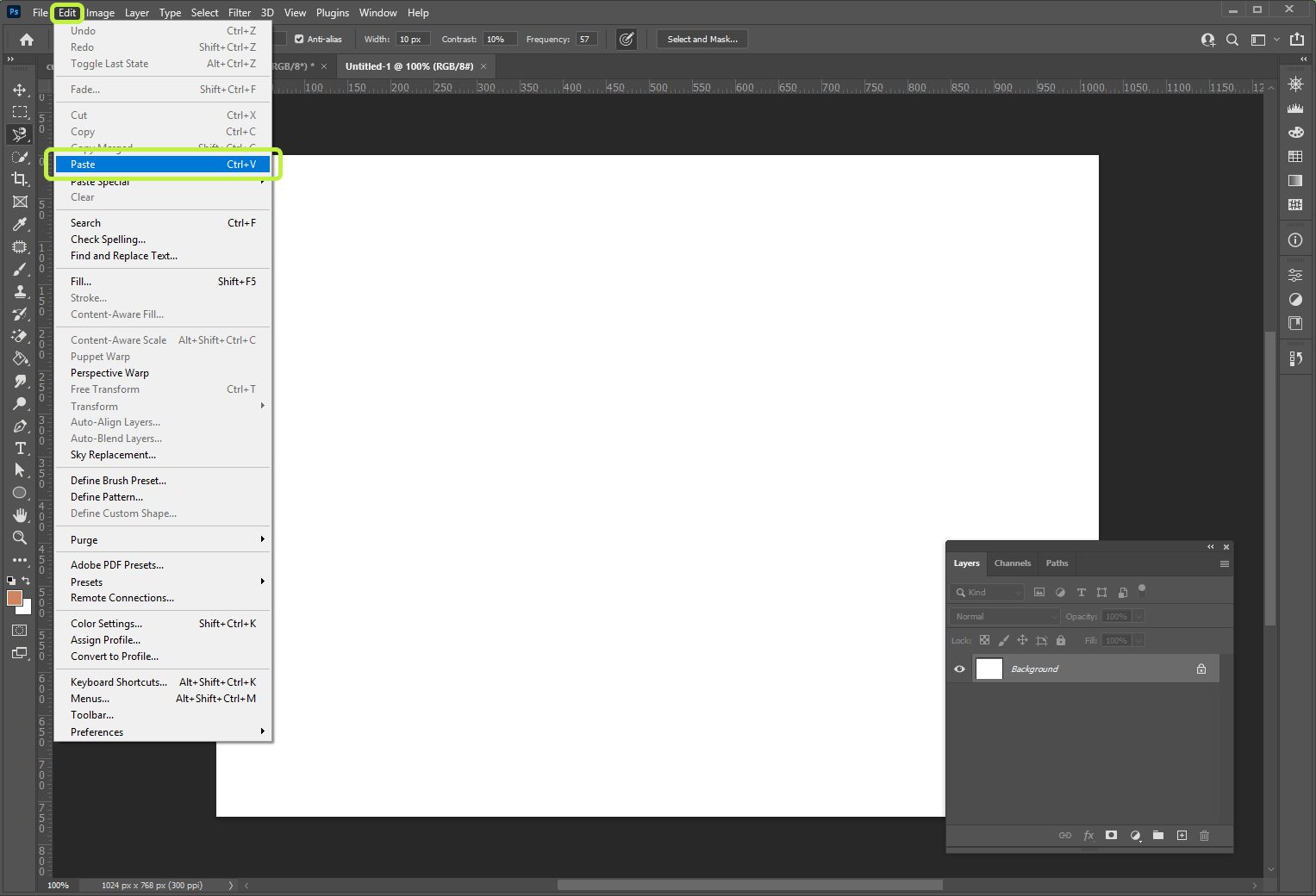
Task: Expand the Purge submenu
Action: pyautogui.click(x=163, y=540)
